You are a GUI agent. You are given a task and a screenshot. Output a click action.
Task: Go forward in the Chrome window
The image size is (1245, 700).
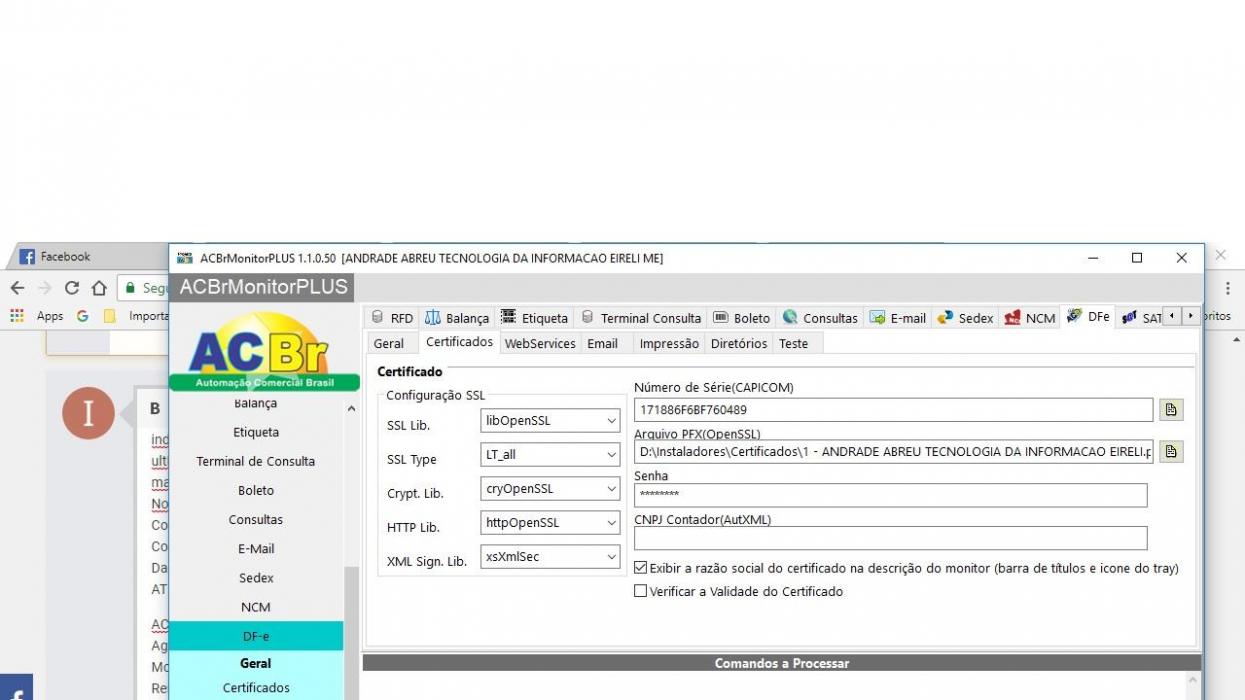tap(44, 288)
